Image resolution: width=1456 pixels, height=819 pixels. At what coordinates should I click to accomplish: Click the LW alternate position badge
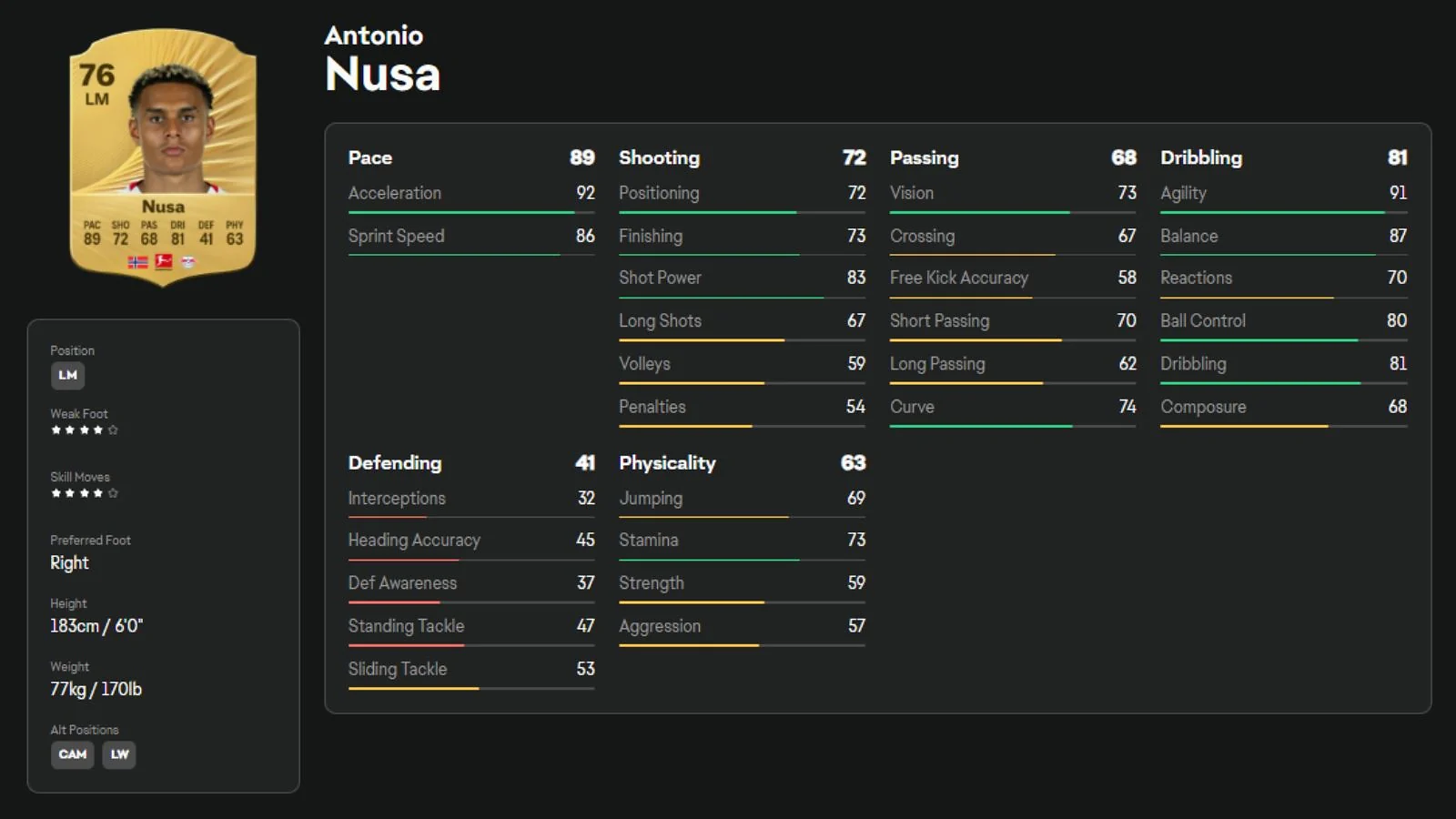point(119,754)
